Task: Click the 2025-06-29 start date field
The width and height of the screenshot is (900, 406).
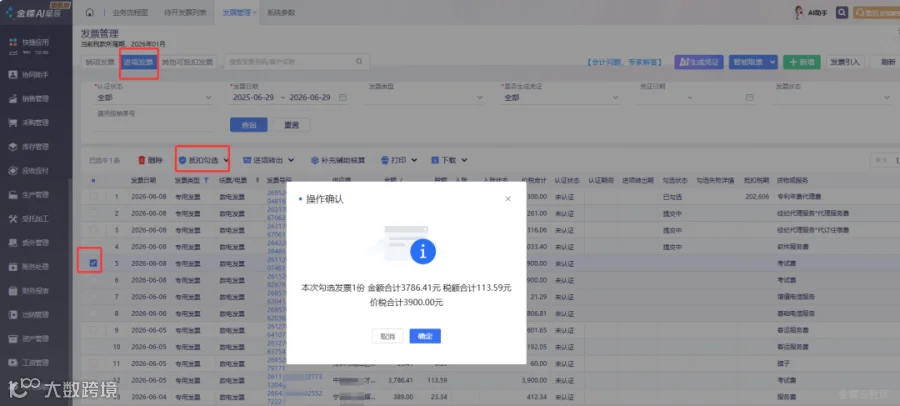Action: 253,98
